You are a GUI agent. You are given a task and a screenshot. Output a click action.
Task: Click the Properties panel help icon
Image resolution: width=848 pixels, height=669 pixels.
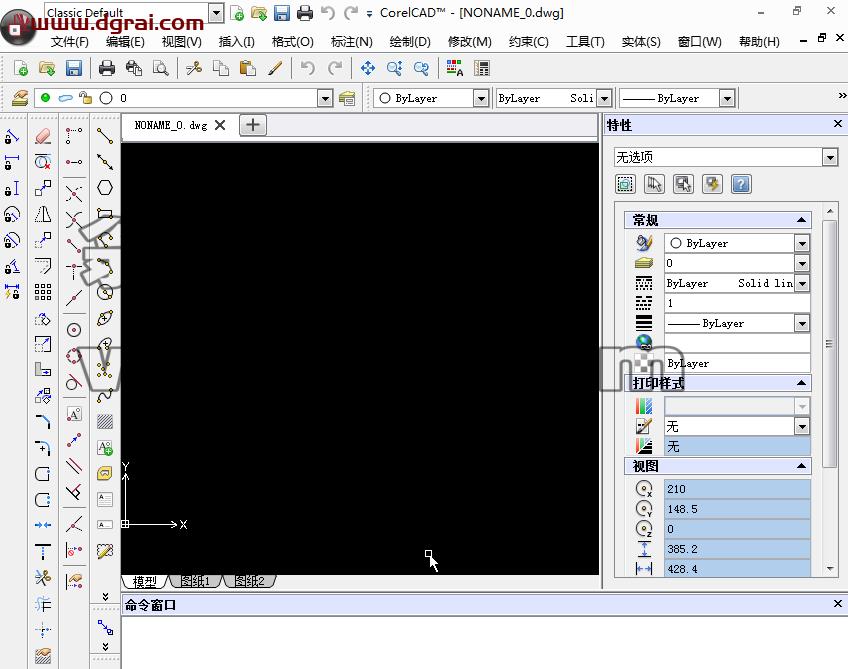[x=741, y=184]
